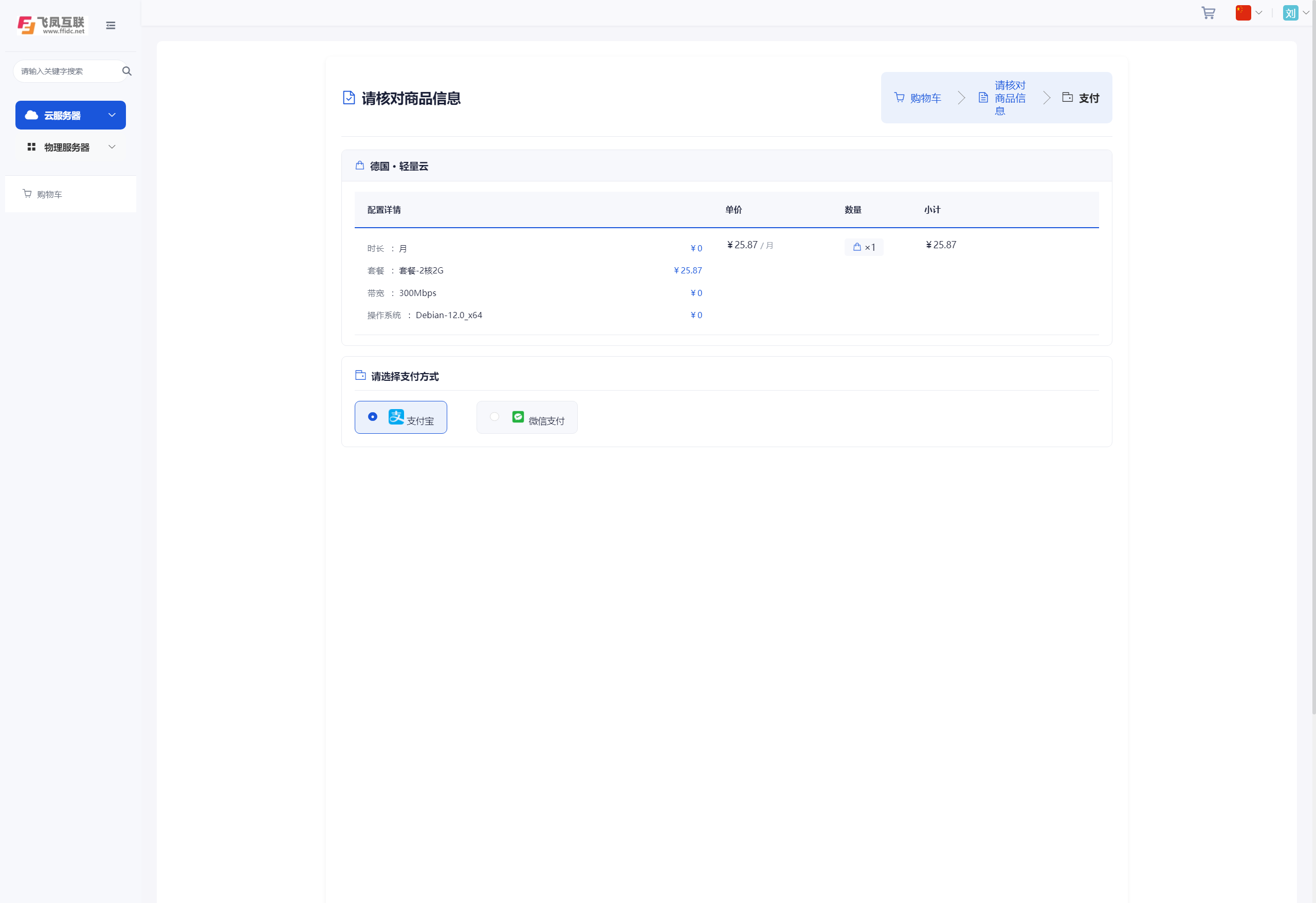
Task: Click the 时长 label
Action: [375, 249]
